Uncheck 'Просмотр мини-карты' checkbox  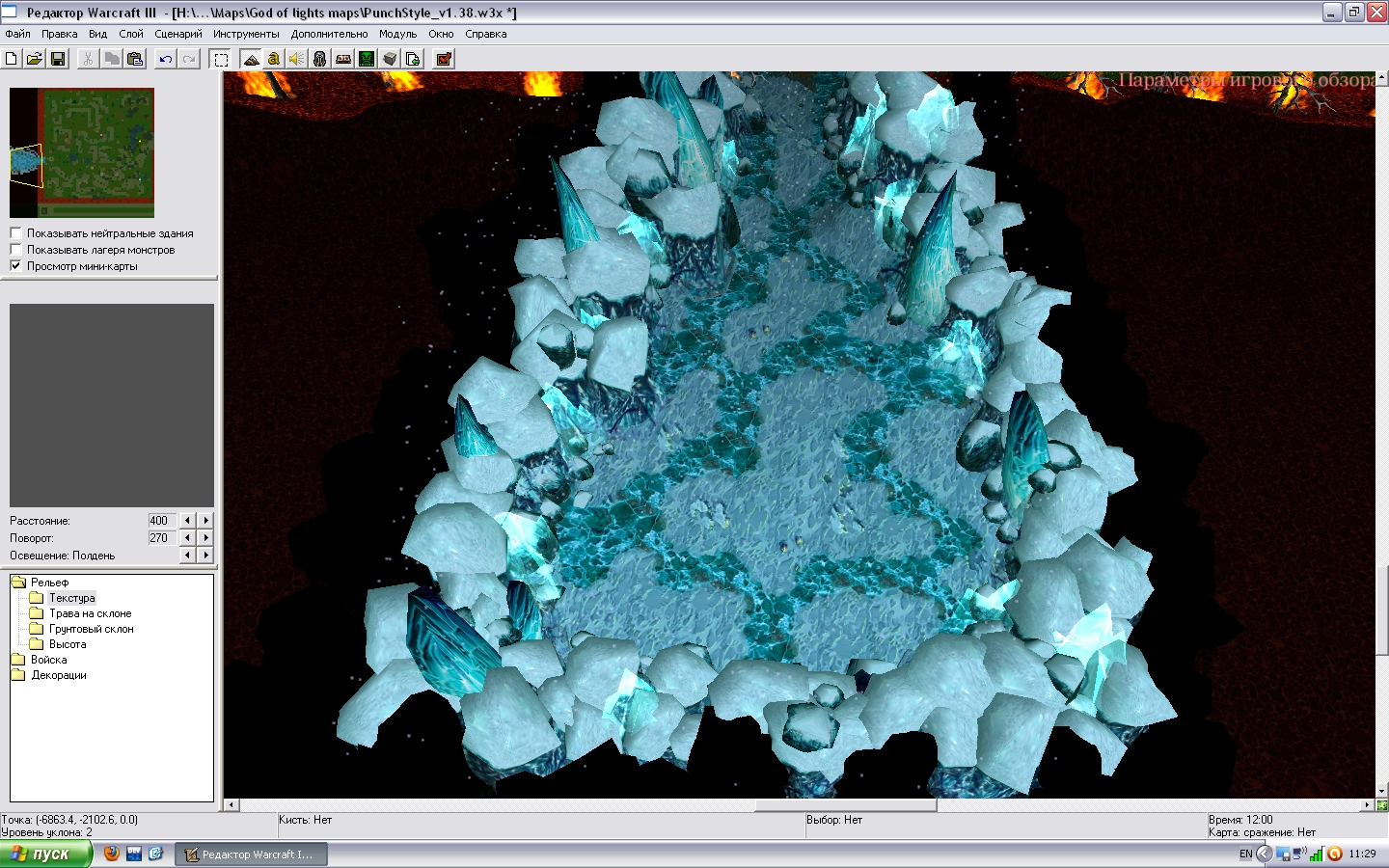click(x=15, y=266)
